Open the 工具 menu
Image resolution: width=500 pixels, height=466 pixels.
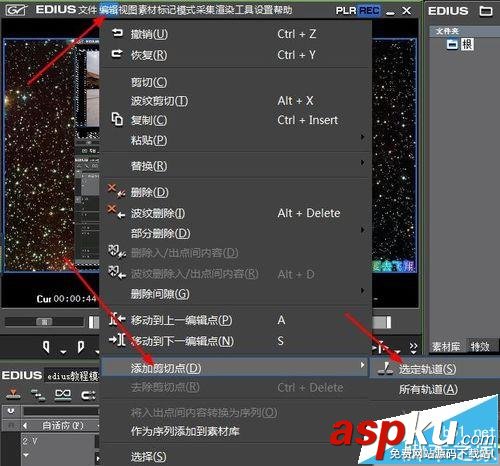[244, 10]
